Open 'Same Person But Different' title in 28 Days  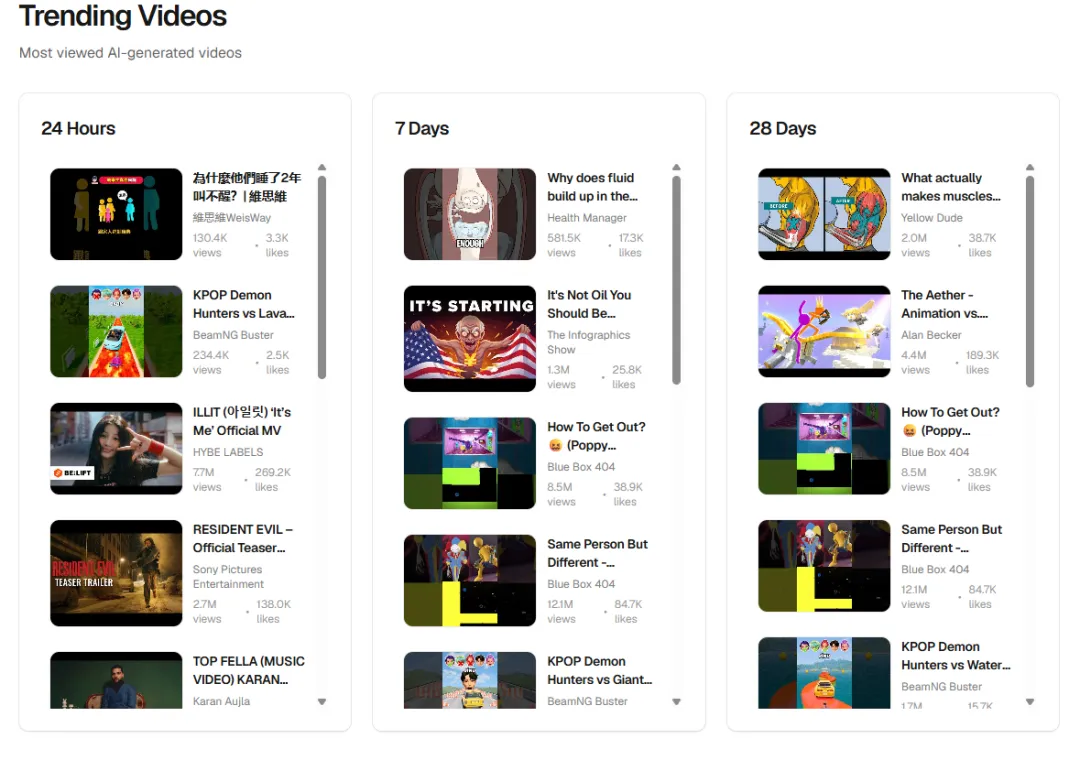pyautogui.click(x=952, y=538)
